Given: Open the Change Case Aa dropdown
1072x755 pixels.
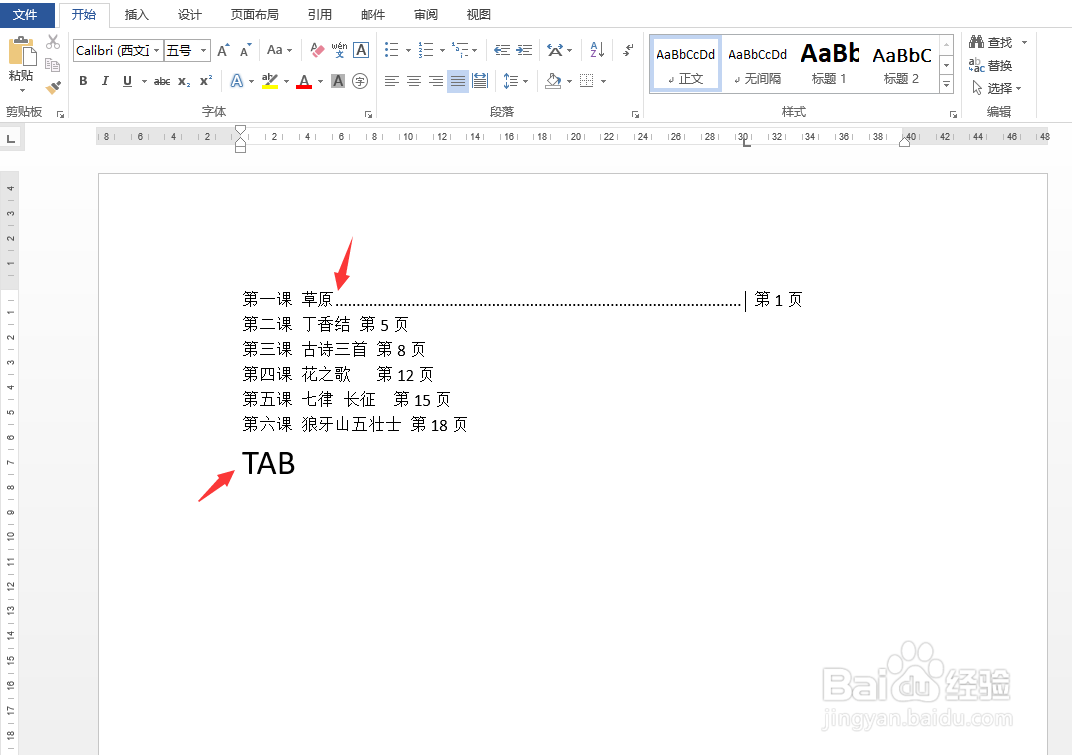Looking at the screenshot, I should (x=279, y=50).
